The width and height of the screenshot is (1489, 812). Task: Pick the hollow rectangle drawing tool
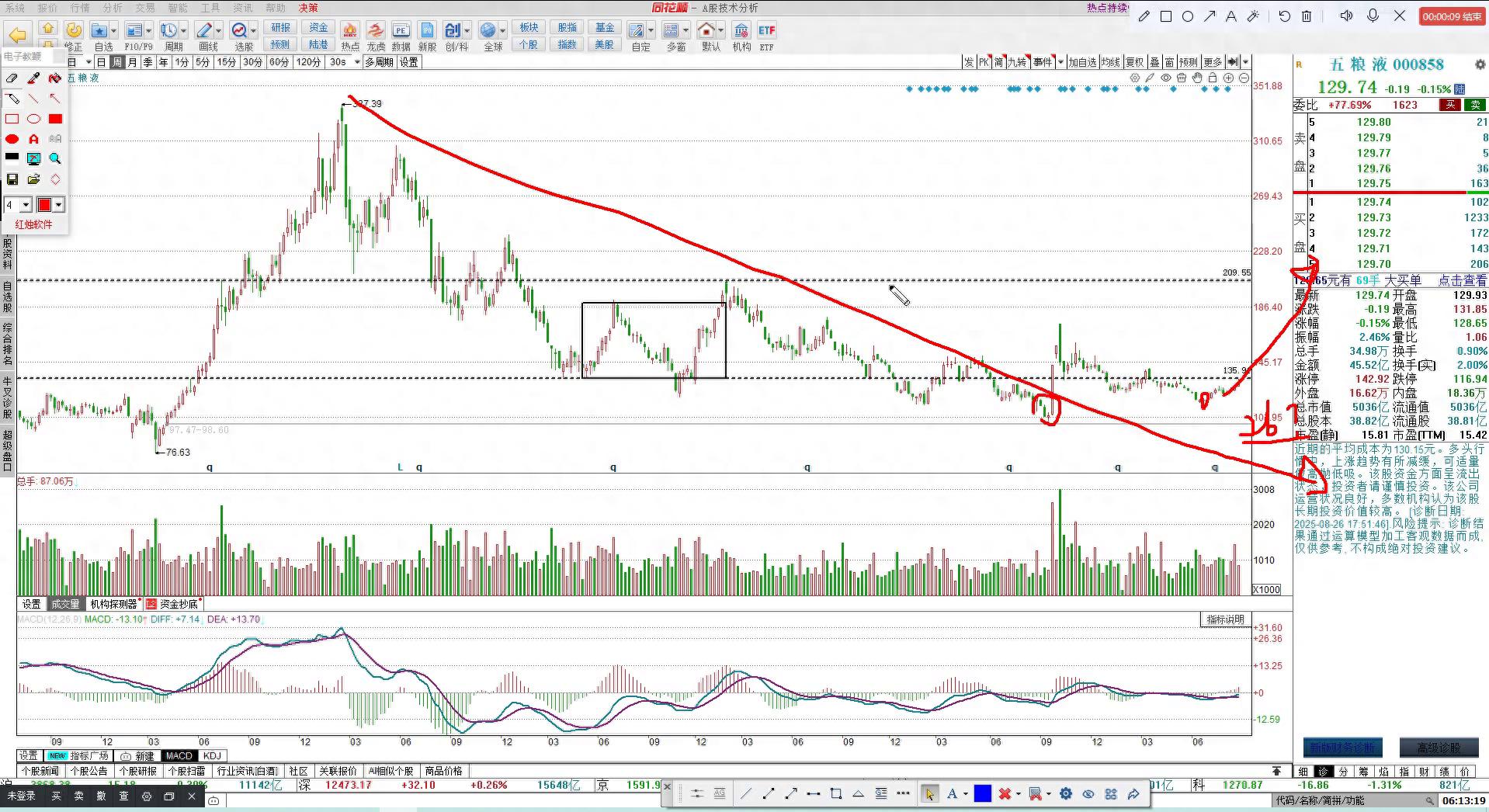click(12, 119)
